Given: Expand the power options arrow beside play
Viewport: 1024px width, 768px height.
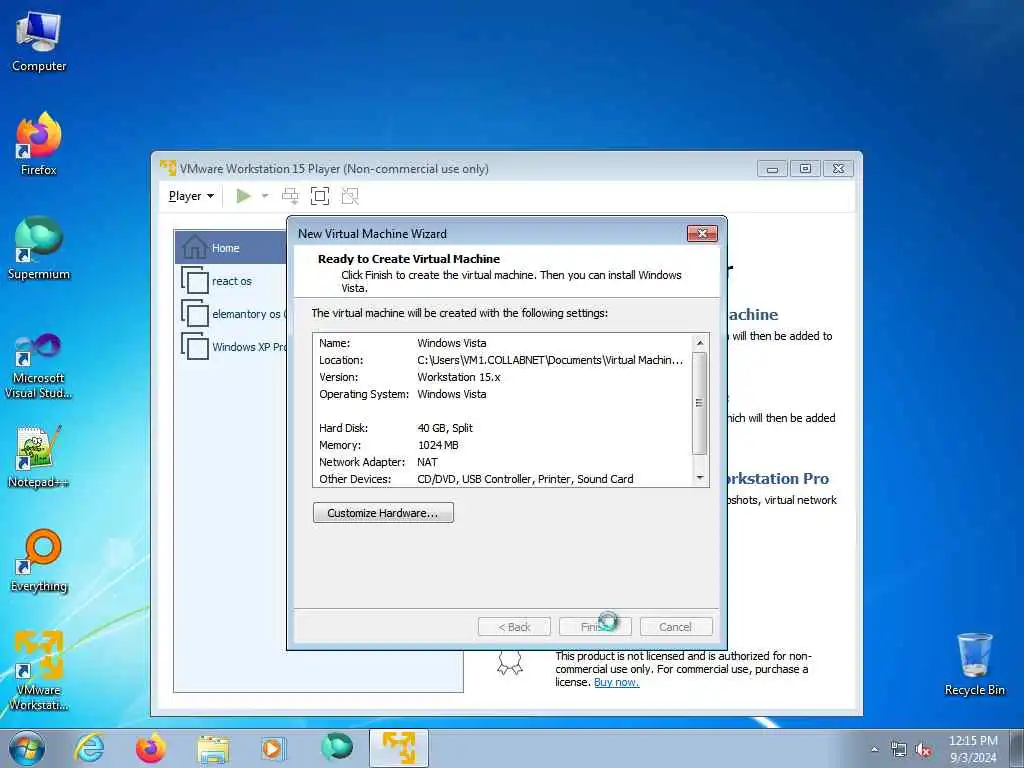Looking at the screenshot, I should tap(265, 196).
